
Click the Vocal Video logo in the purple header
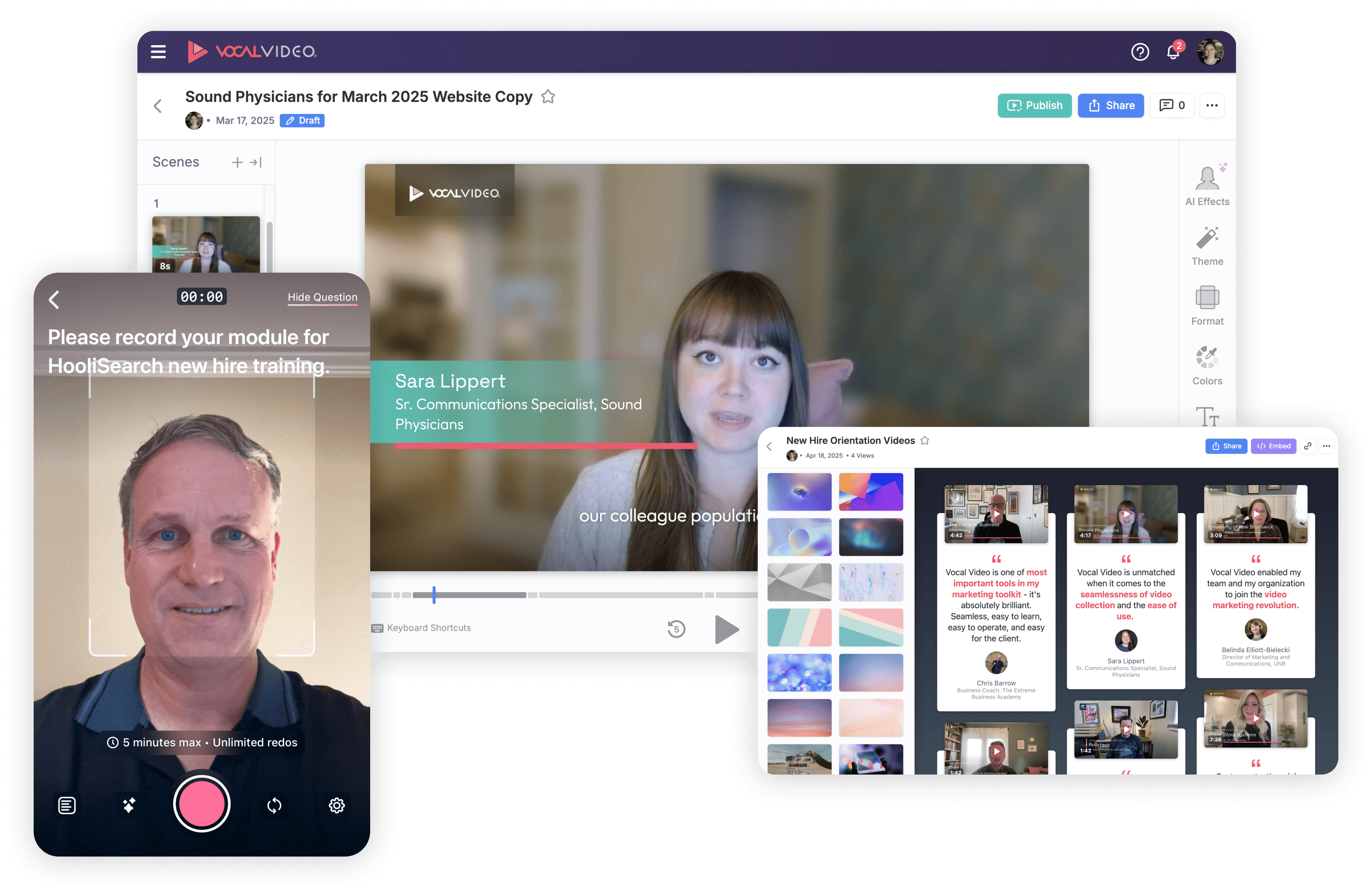point(252,52)
